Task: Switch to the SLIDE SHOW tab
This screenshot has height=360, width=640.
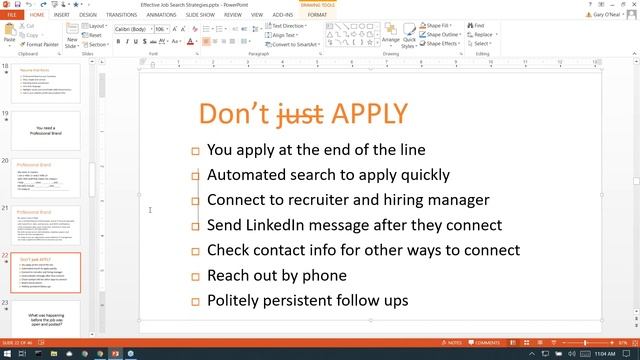Action: pos(200,15)
